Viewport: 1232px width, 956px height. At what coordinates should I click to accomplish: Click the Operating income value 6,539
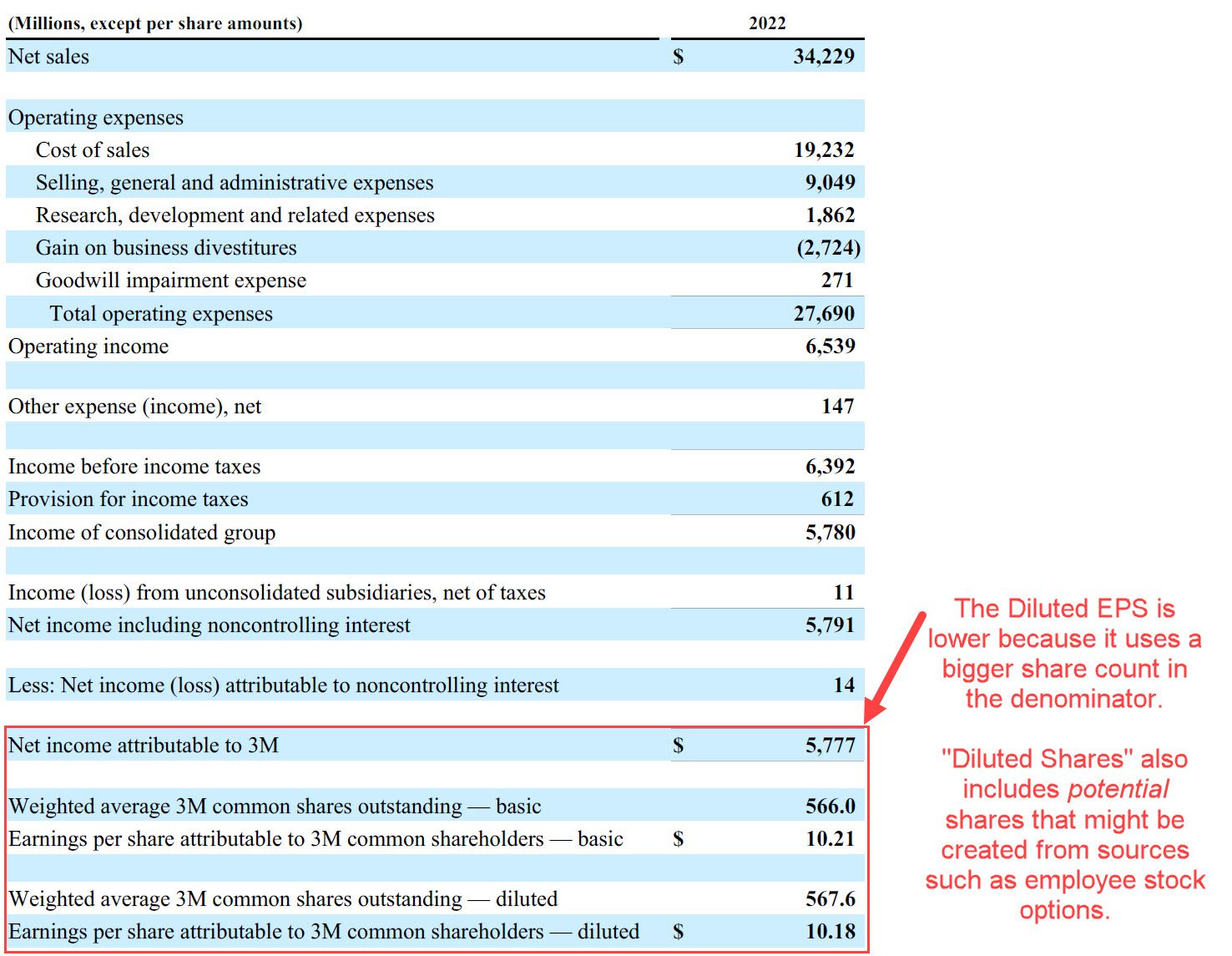[x=829, y=346]
